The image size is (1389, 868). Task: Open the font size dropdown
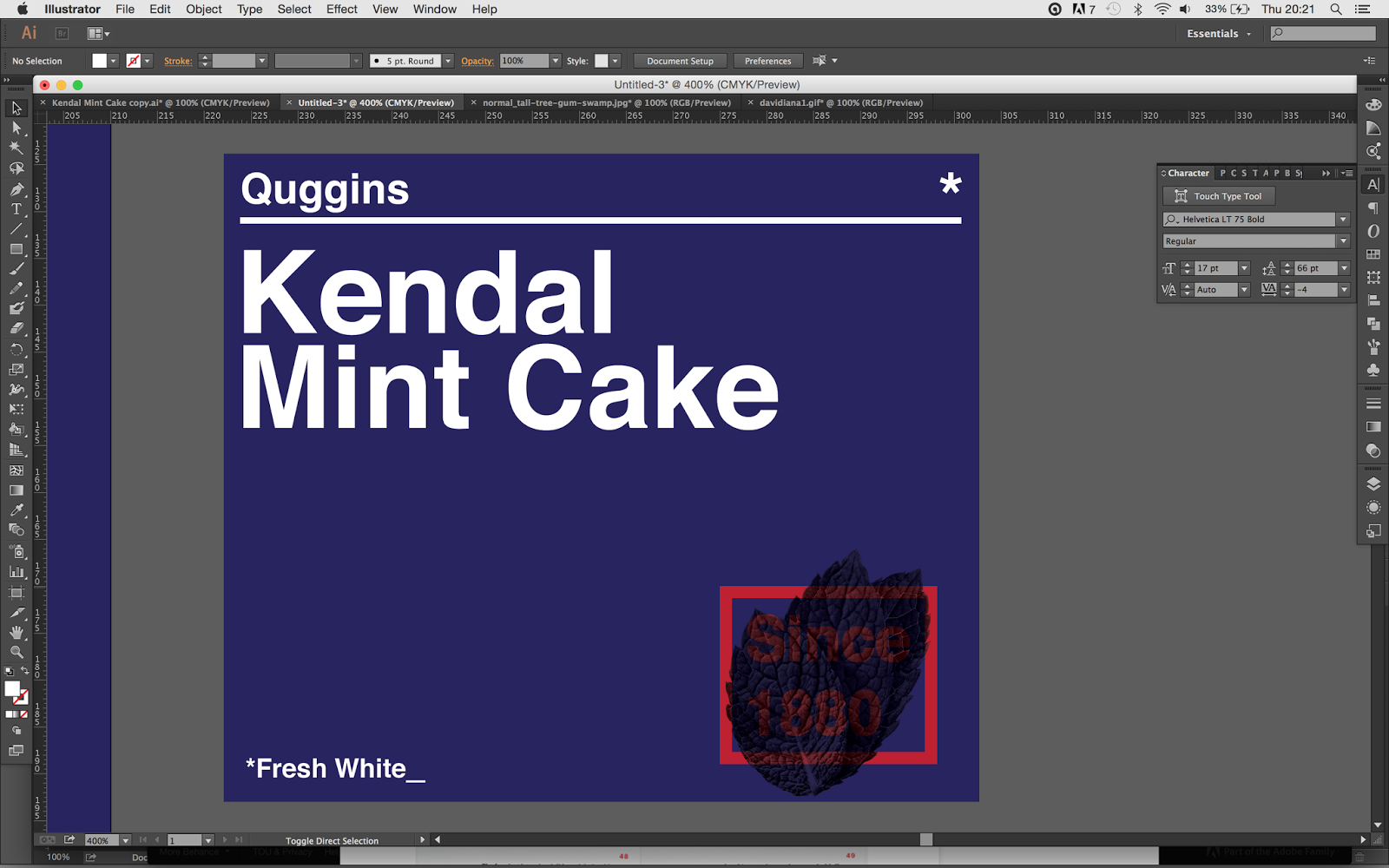click(x=1244, y=268)
